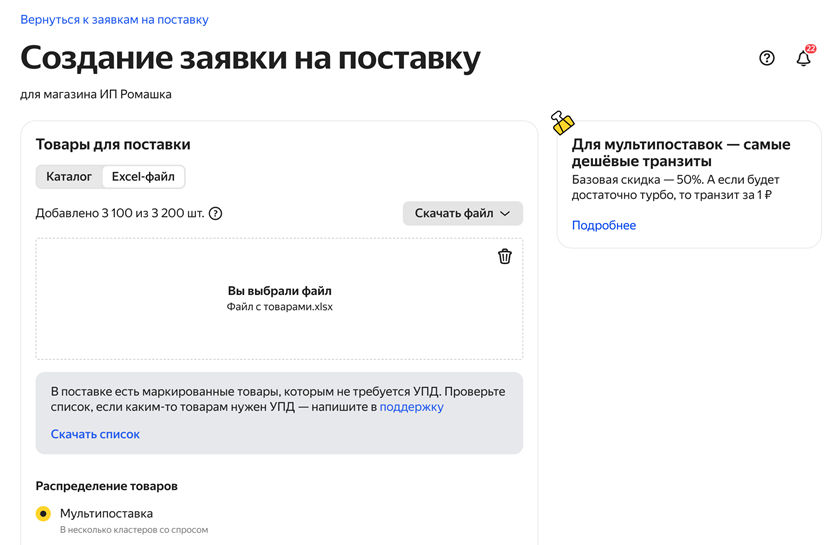
Task: Click the Распределение товаров heading
Action: point(107,486)
